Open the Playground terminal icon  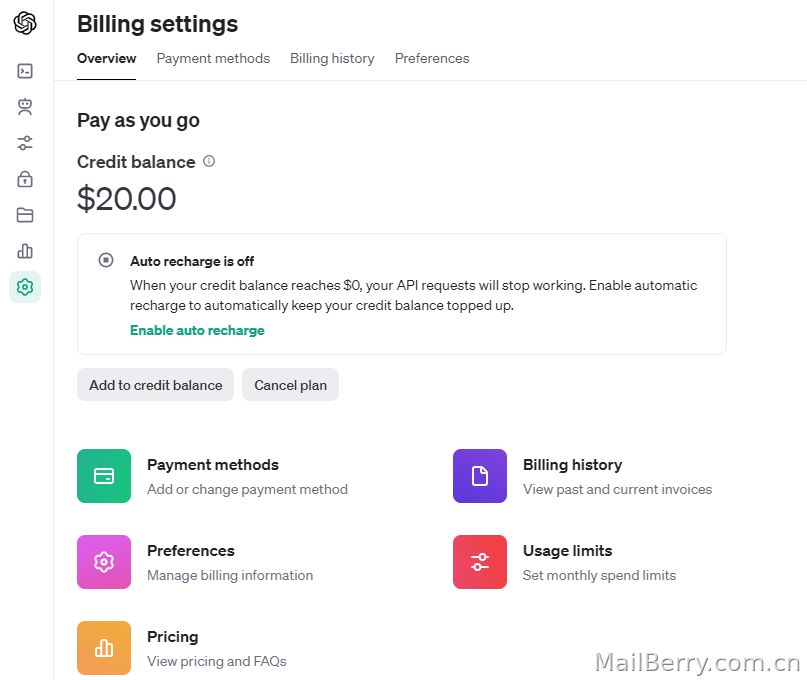25,71
